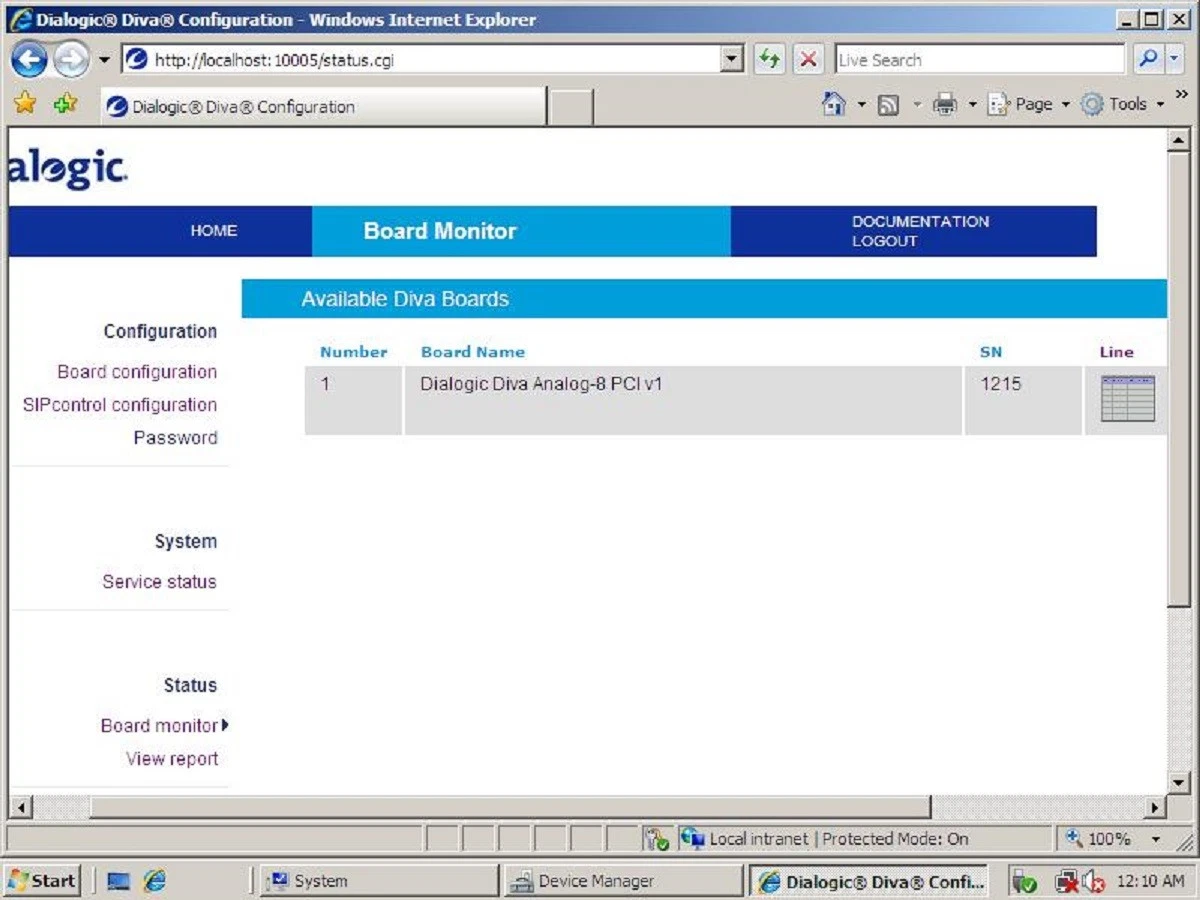The height and width of the screenshot is (900, 1200).
Task: Expand the zoom level dropdown arrow
Action: click(1157, 840)
